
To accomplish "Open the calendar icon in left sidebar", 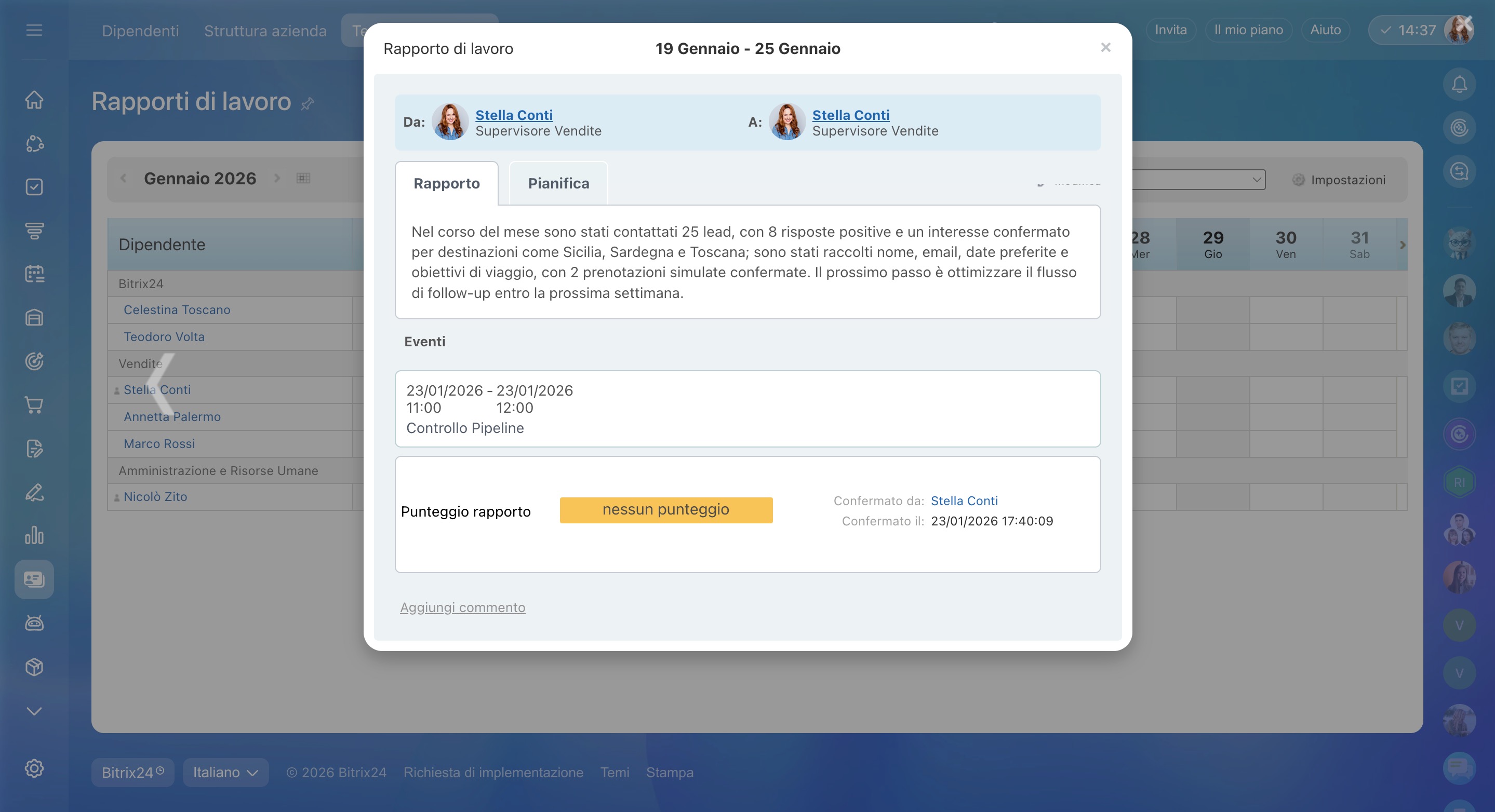I will click(34, 274).
